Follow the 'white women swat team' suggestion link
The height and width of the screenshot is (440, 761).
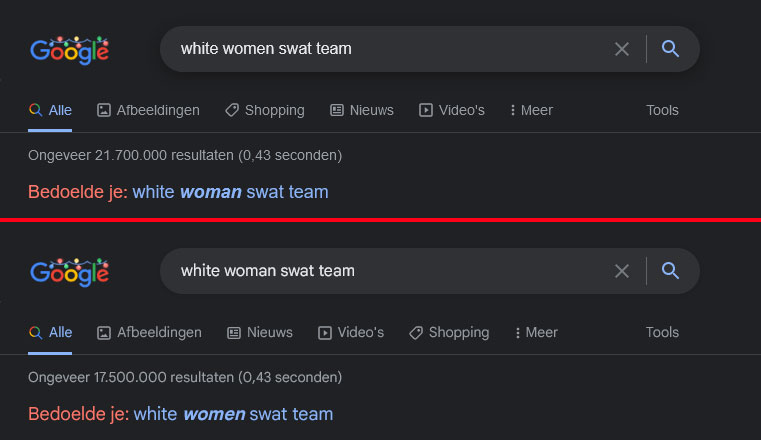[x=233, y=414]
